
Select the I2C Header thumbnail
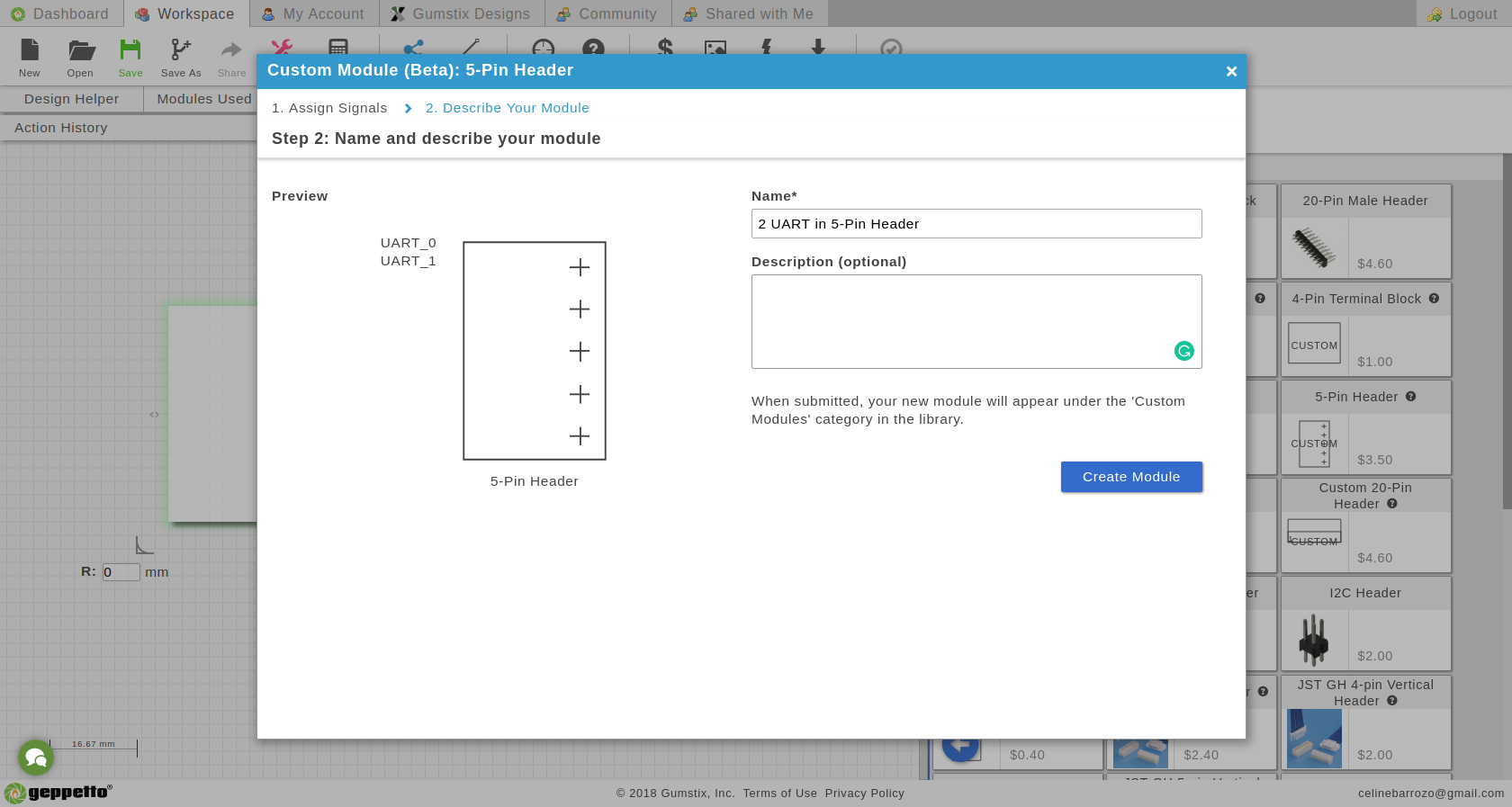(1314, 640)
